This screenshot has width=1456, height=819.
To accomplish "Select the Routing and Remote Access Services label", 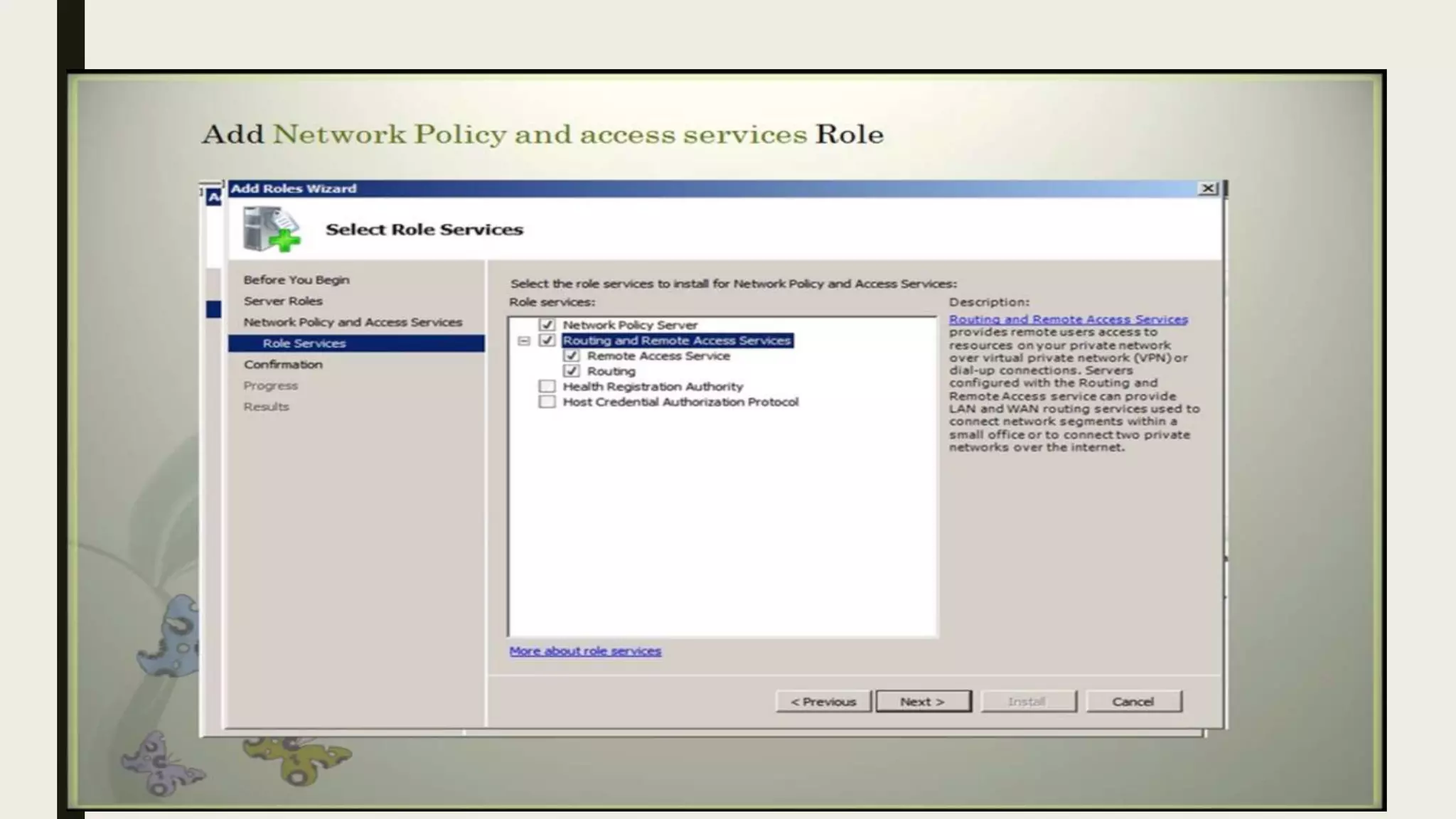I will tap(676, 341).
